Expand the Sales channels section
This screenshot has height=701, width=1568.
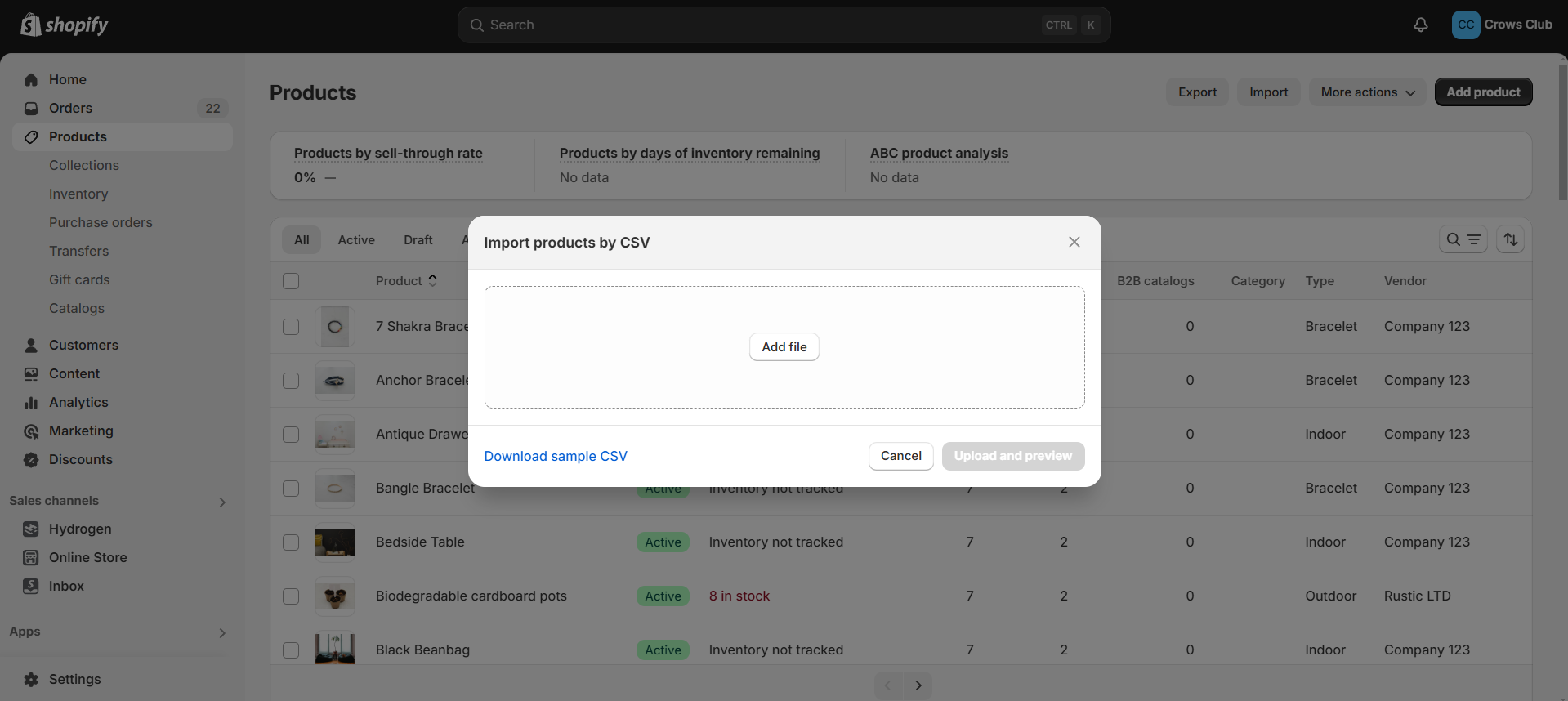click(222, 502)
